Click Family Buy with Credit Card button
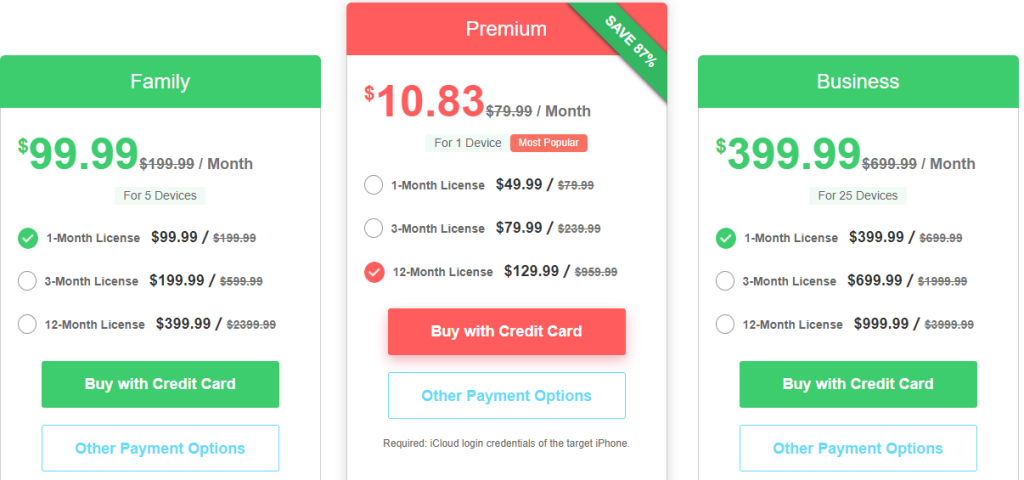This screenshot has width=1024, height=480. 160,384
